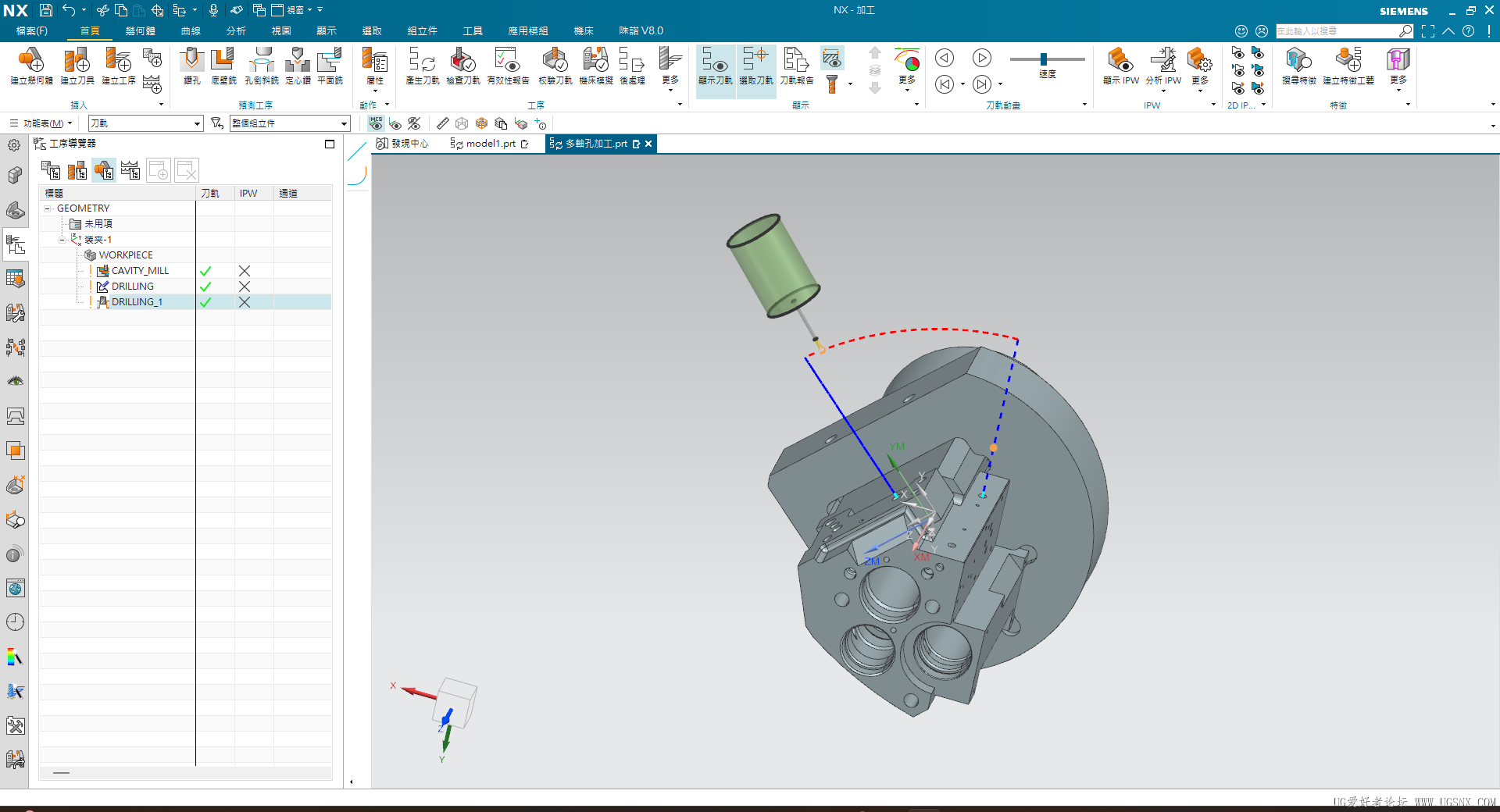The image size is (1500, 812).
Task: Expand the 屬性 properties dropdown
Action: tap(375, 70)
